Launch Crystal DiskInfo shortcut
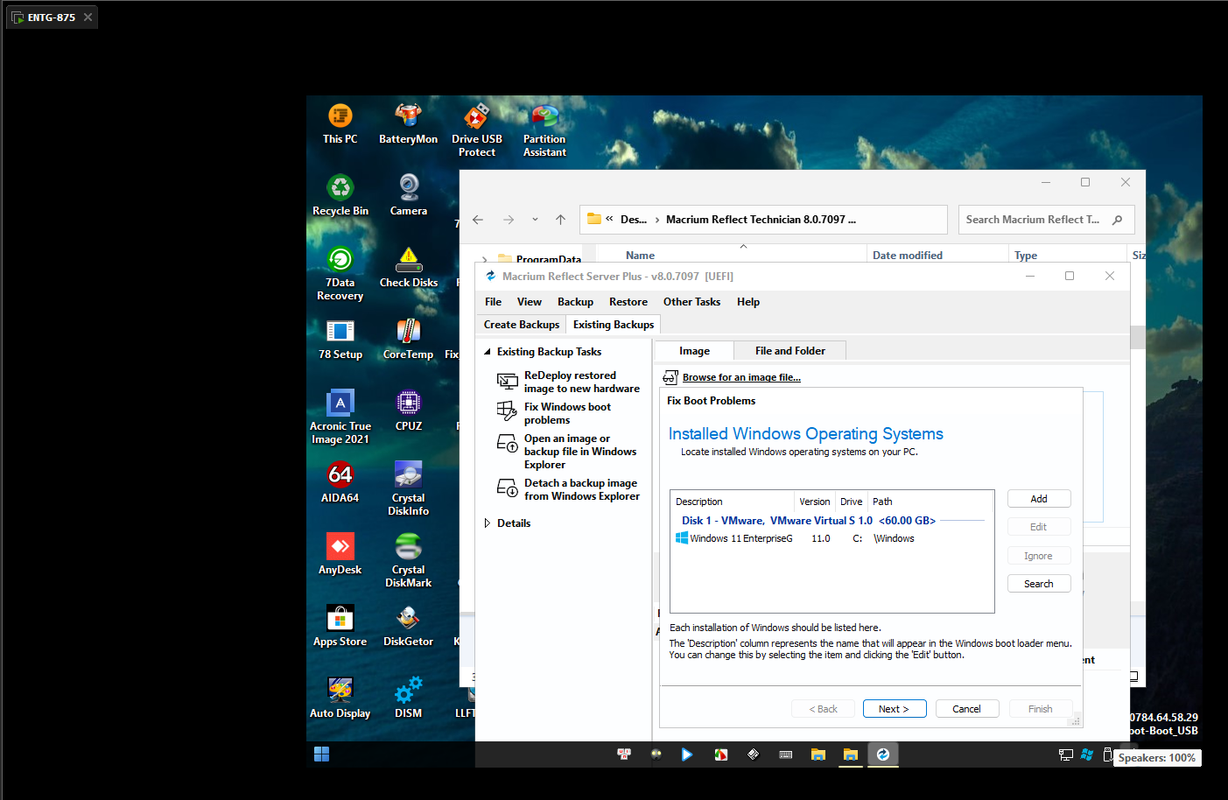Screen dimensions: 1228x800 click(x=408, y=489)
